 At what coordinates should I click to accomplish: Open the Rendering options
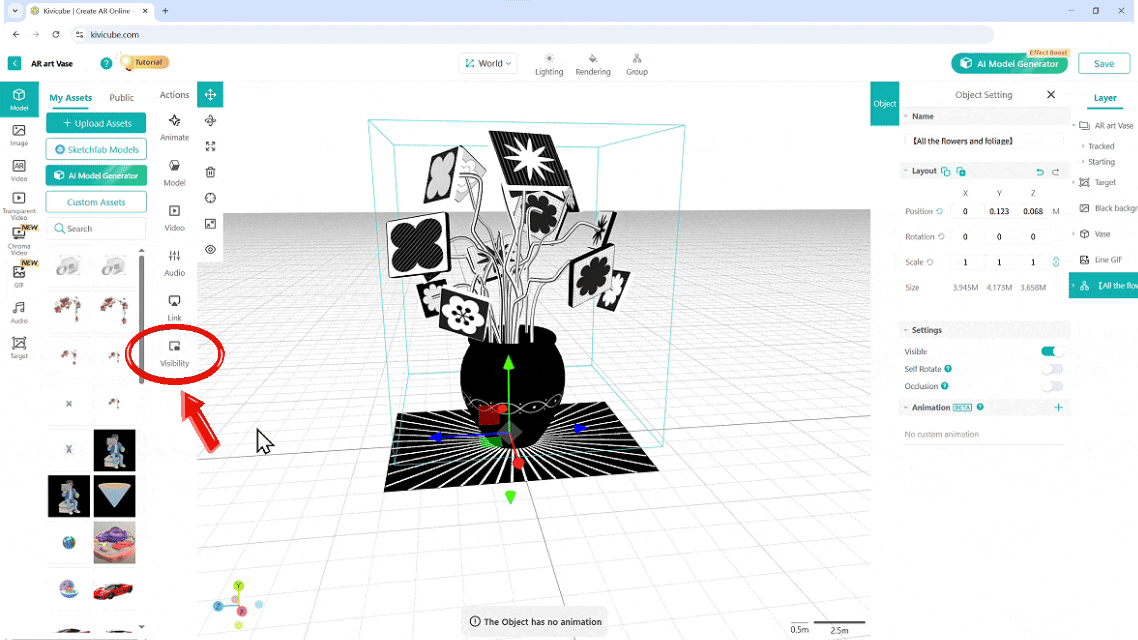(593, 64)
